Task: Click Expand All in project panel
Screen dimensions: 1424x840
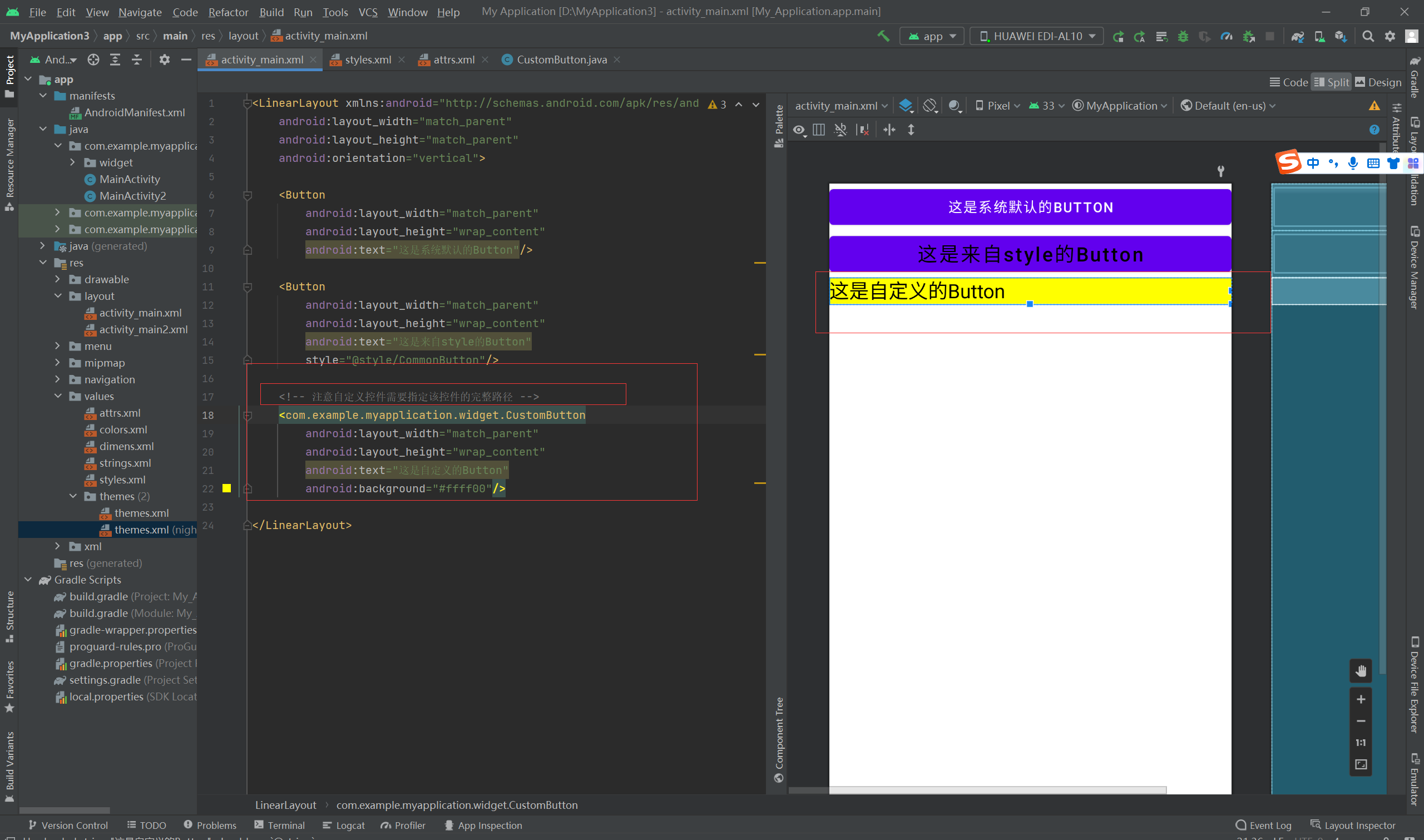Action: pyautogui.click(x=115, y=60)
